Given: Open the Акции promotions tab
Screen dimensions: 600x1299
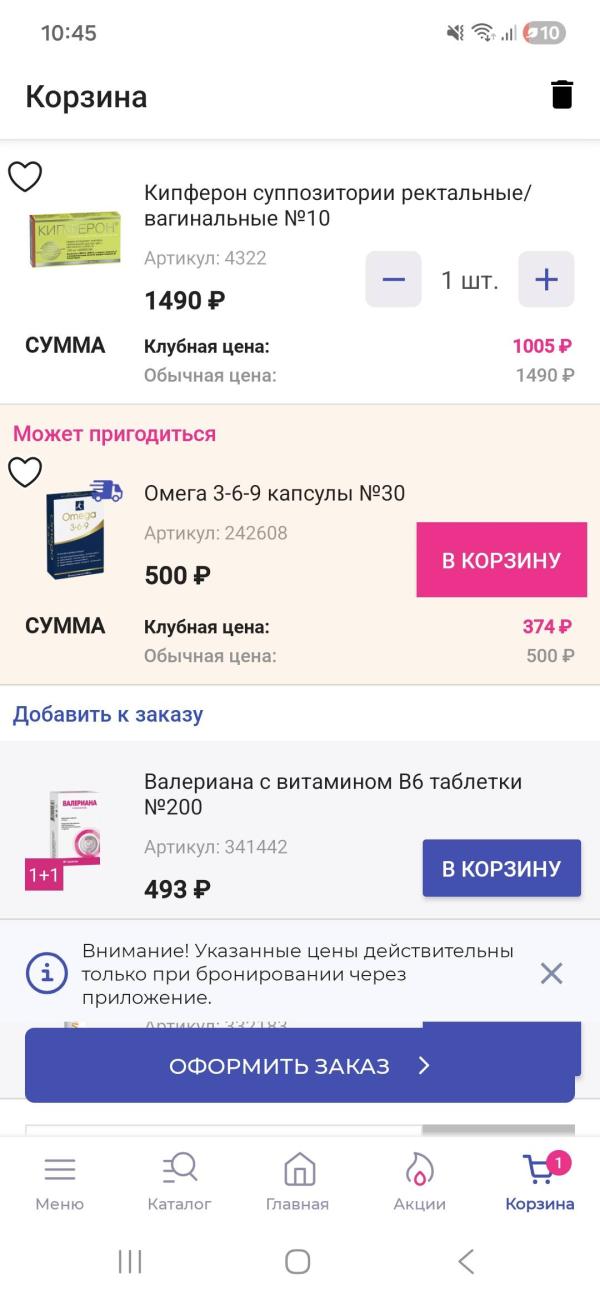Looking at the screenshot, I should point(419,1181).
